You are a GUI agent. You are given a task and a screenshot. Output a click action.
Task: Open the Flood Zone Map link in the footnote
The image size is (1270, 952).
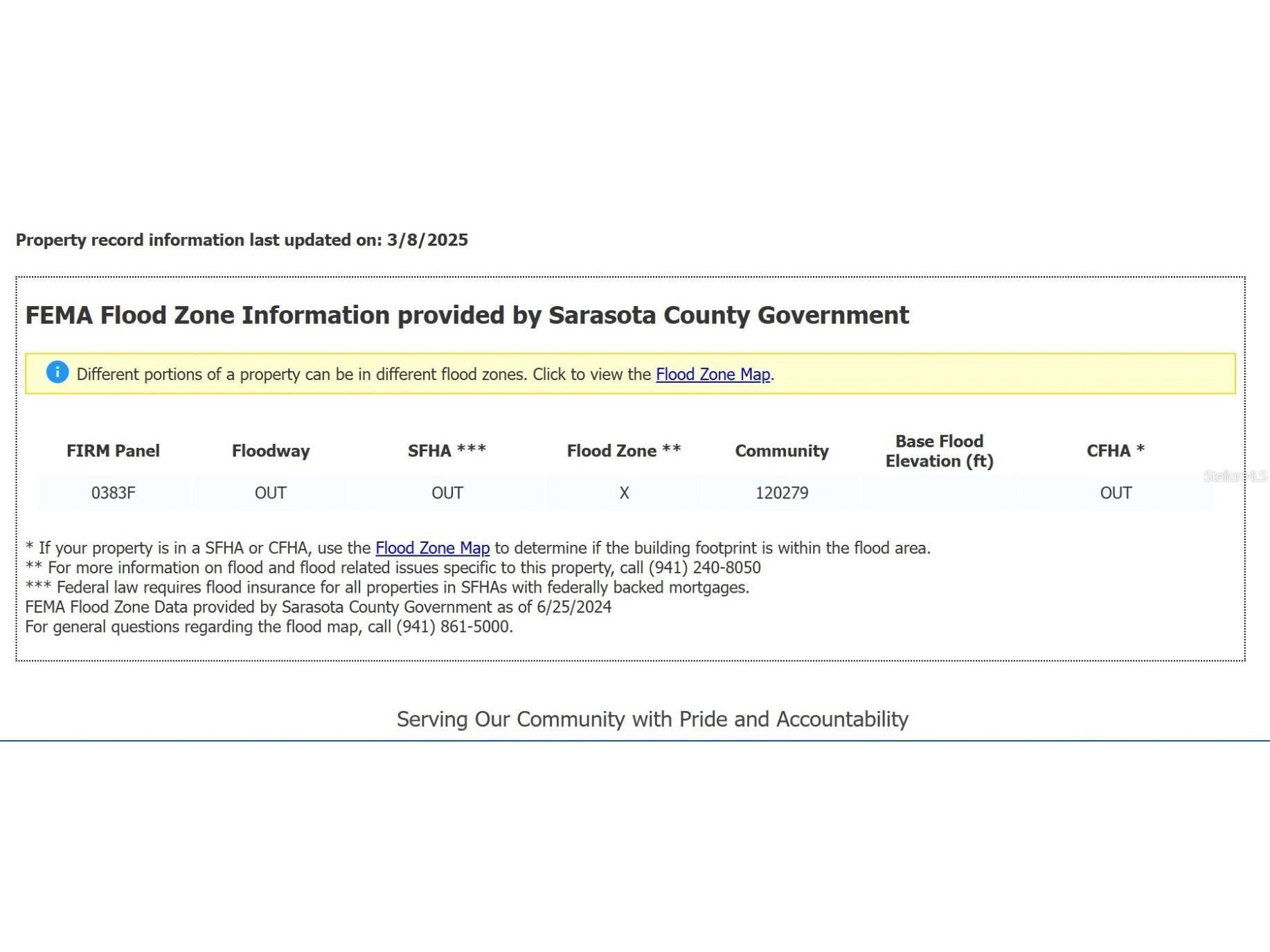pyautogui.click(x=432, y=548)
